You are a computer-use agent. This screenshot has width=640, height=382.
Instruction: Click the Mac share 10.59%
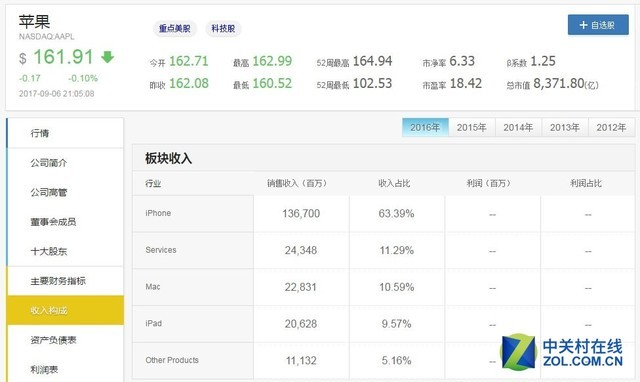click(x=397, y=287)
